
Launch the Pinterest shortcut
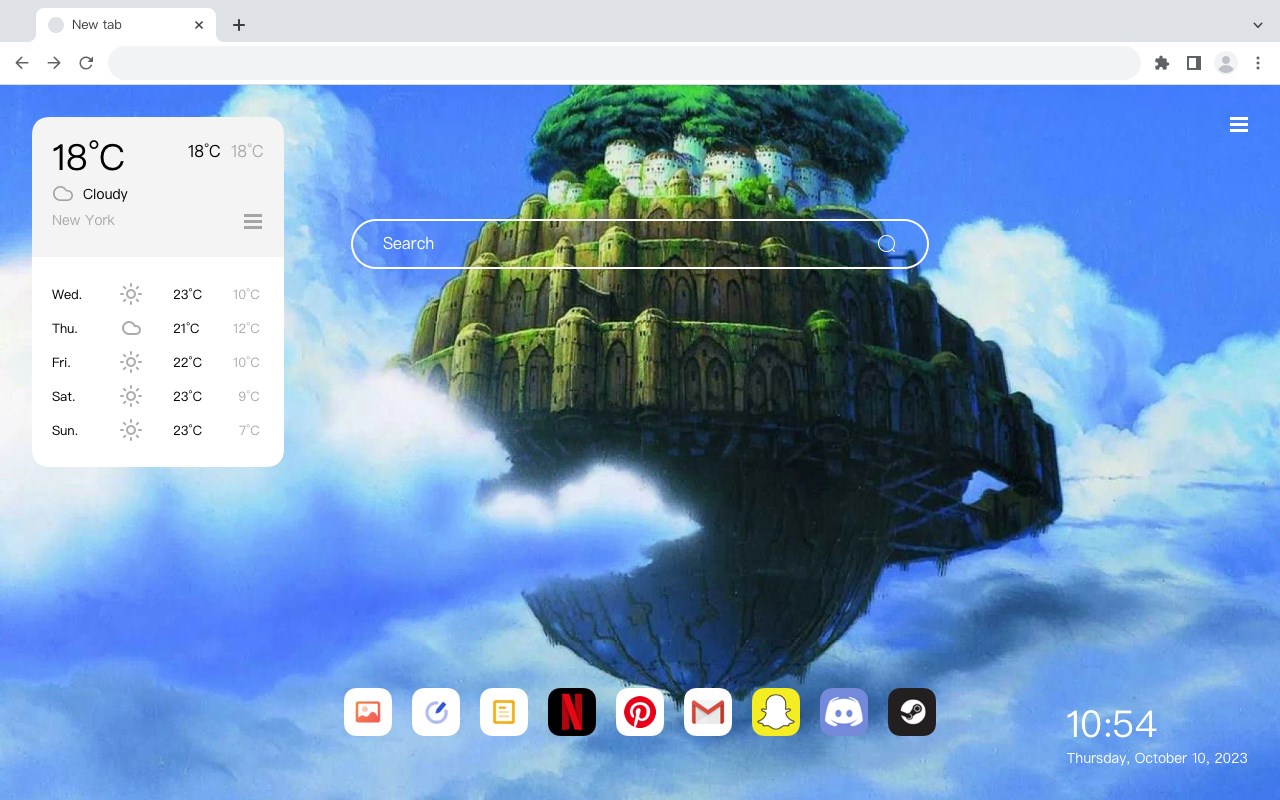coord(640,712)
